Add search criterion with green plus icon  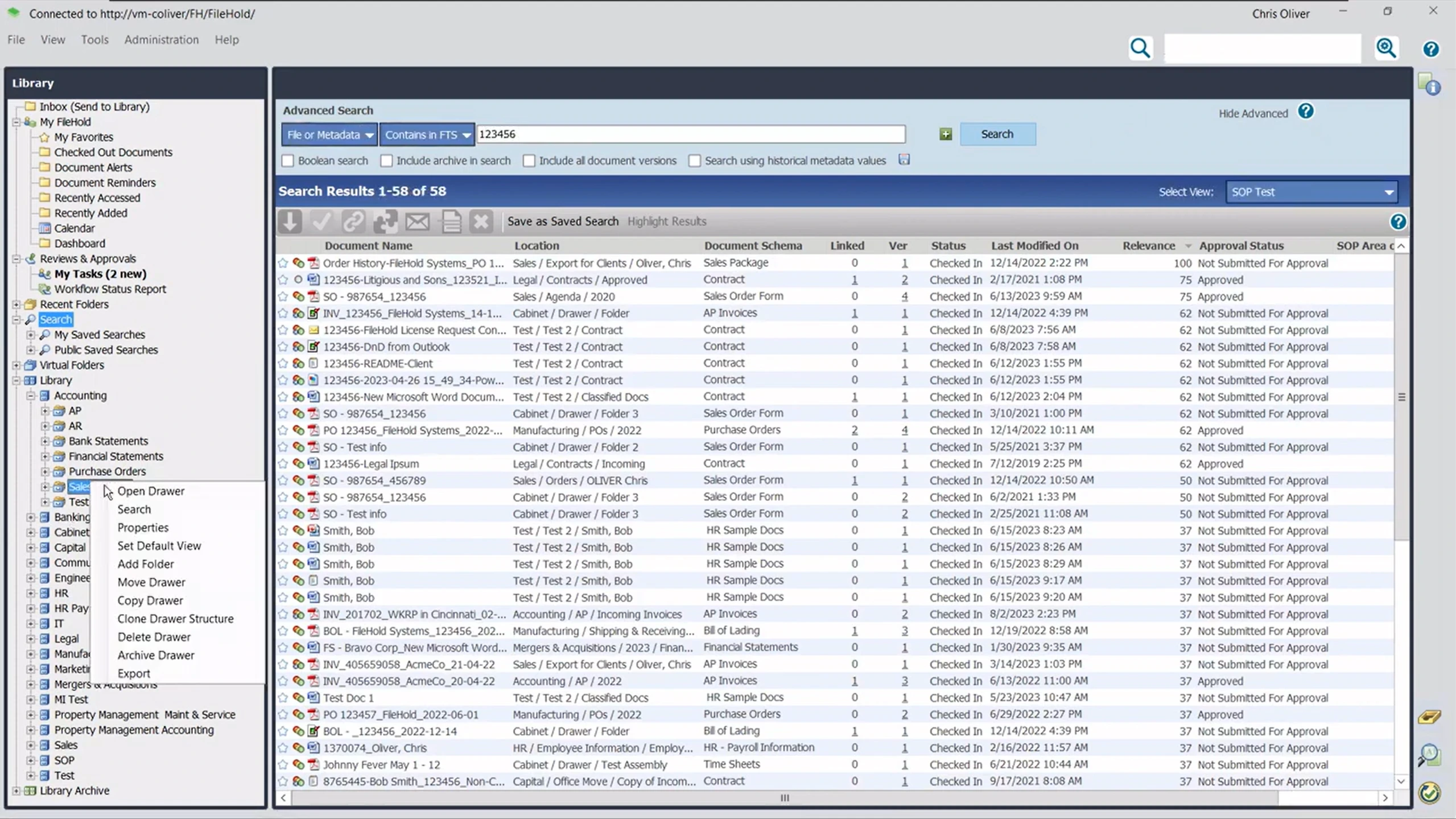pyautogui.click(x=946, y=134)
